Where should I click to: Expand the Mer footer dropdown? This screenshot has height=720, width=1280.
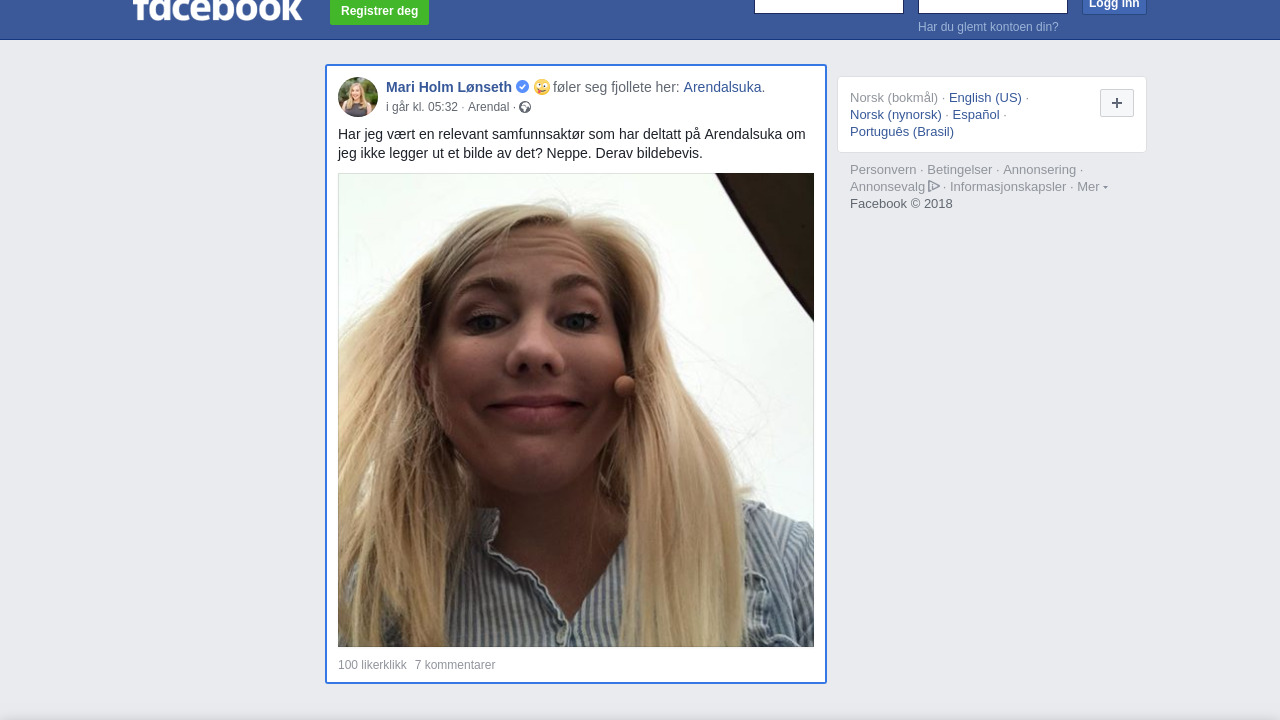[1092, 187]
